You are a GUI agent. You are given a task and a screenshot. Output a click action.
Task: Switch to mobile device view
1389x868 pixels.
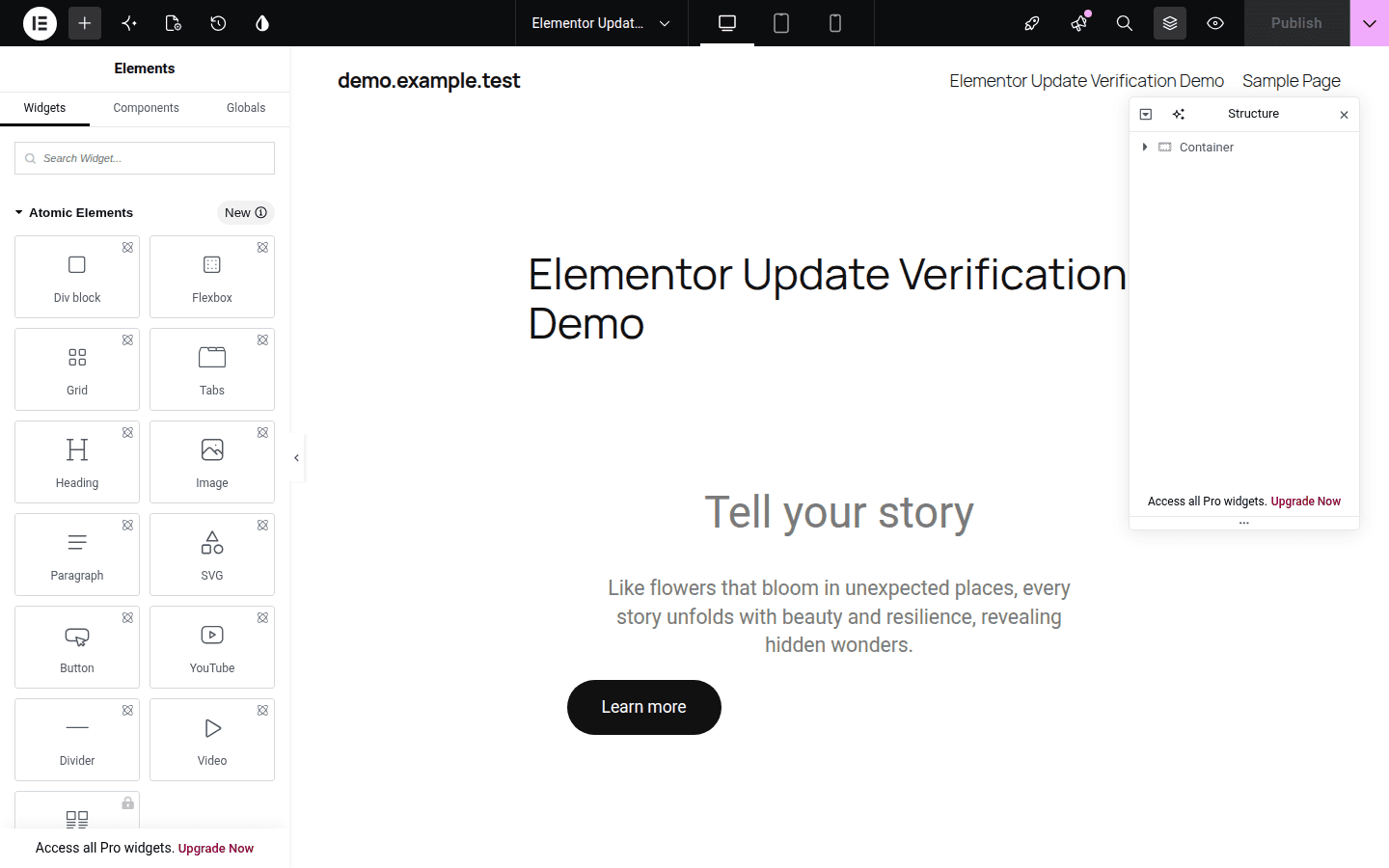coord(835,23)
